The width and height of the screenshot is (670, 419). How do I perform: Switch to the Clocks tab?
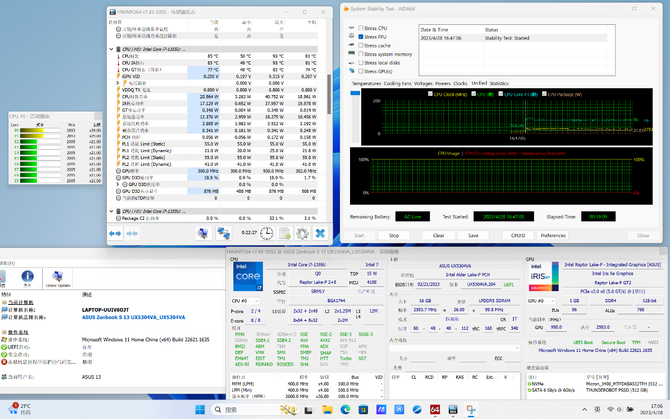click(460, 83)
